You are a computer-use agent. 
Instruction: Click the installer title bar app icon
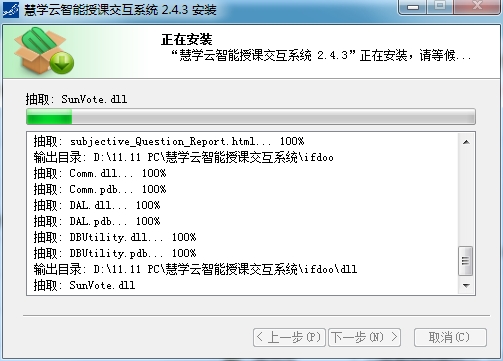pos(11,10)
